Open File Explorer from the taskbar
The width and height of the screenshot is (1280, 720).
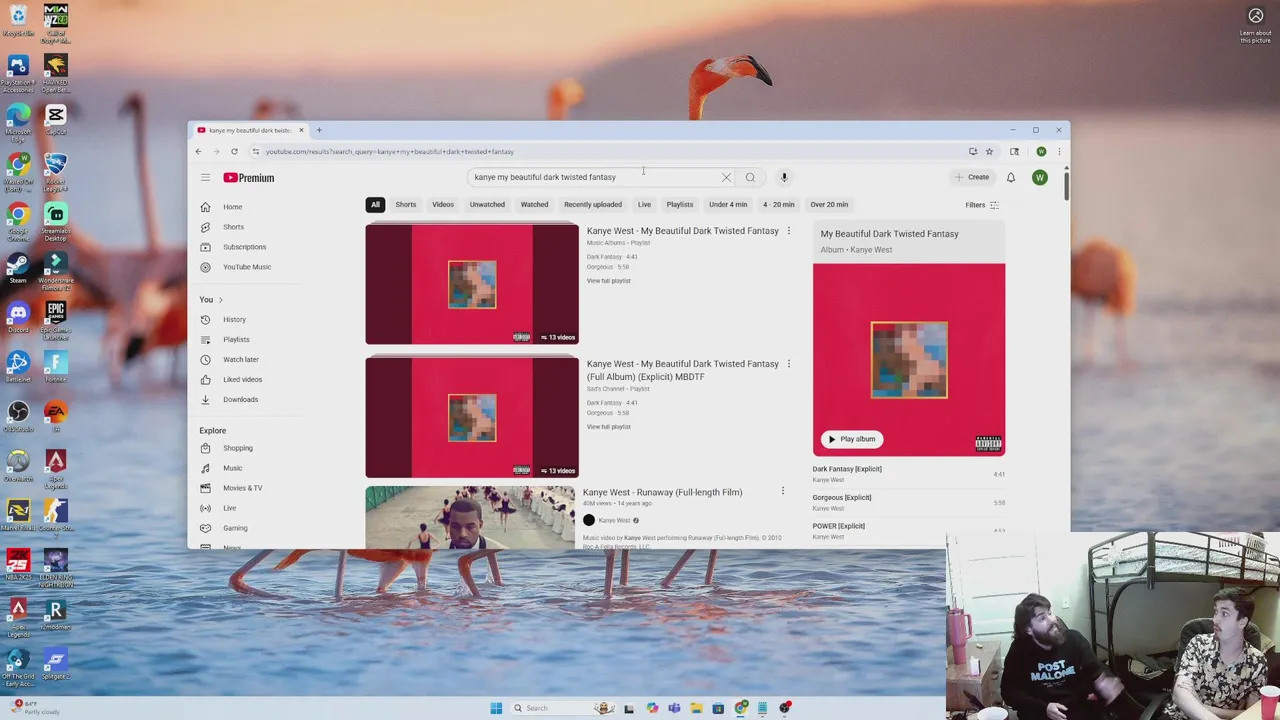click(x=696, y=708)
